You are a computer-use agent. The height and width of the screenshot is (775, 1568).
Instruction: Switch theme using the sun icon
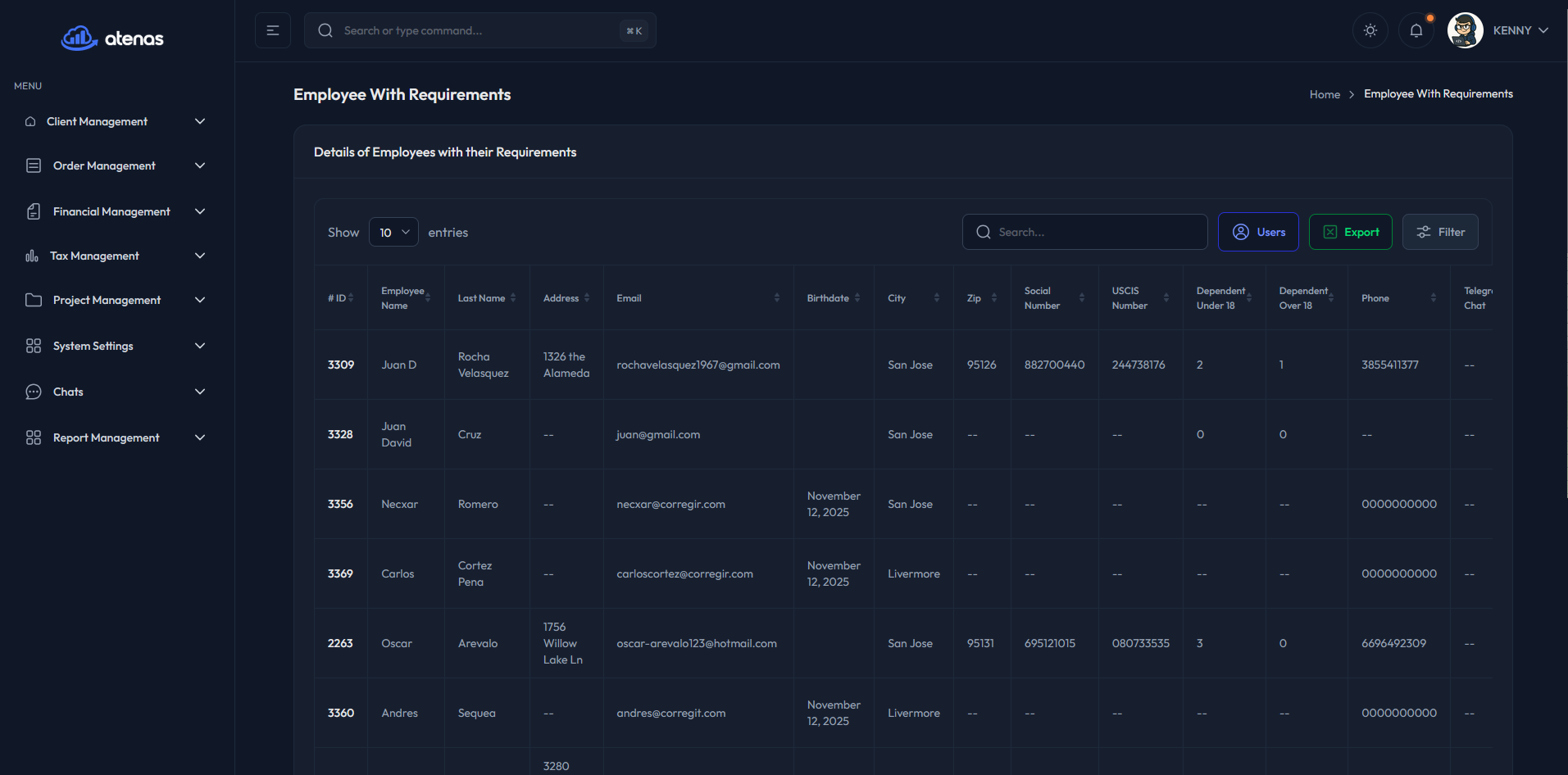point(1370,30)
